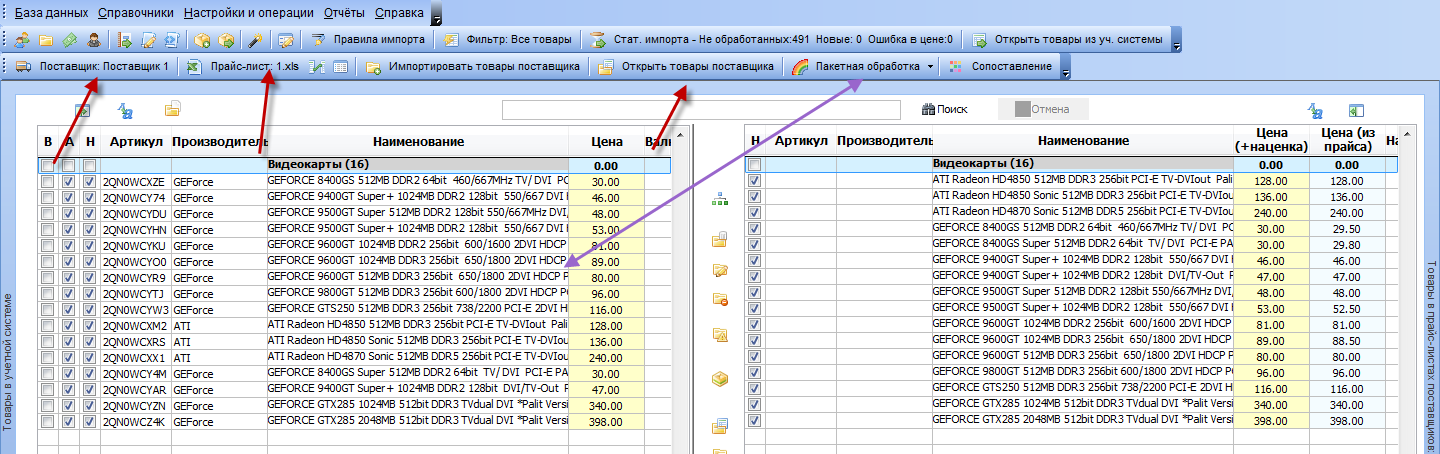Toggle the А checkbox for 2QN0WCZ4K row

(x=68, y=422)
